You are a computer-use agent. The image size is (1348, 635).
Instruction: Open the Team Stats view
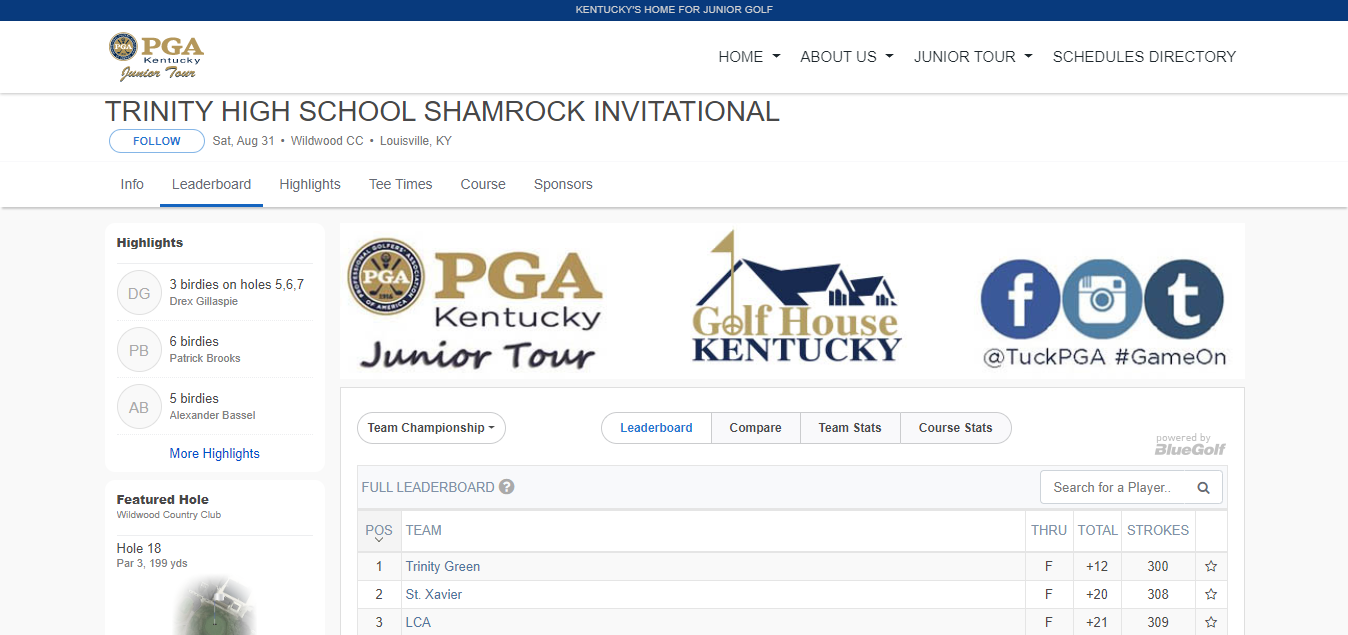(850, 428)
